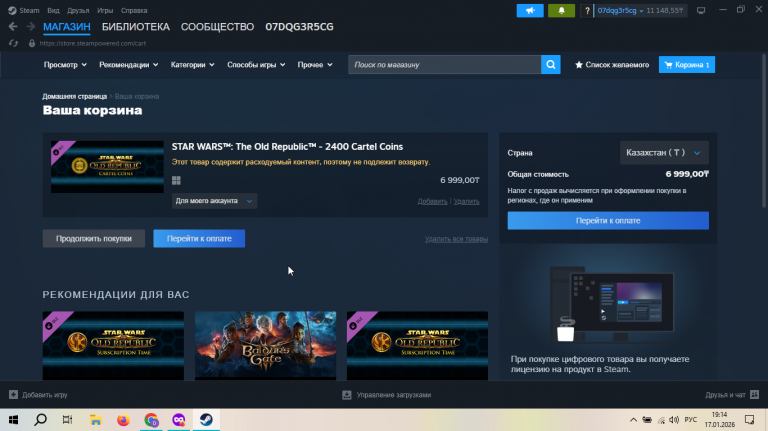Open the Казахстан country dropdown
This screenshot has width=768, height=431.
[664, 153]
